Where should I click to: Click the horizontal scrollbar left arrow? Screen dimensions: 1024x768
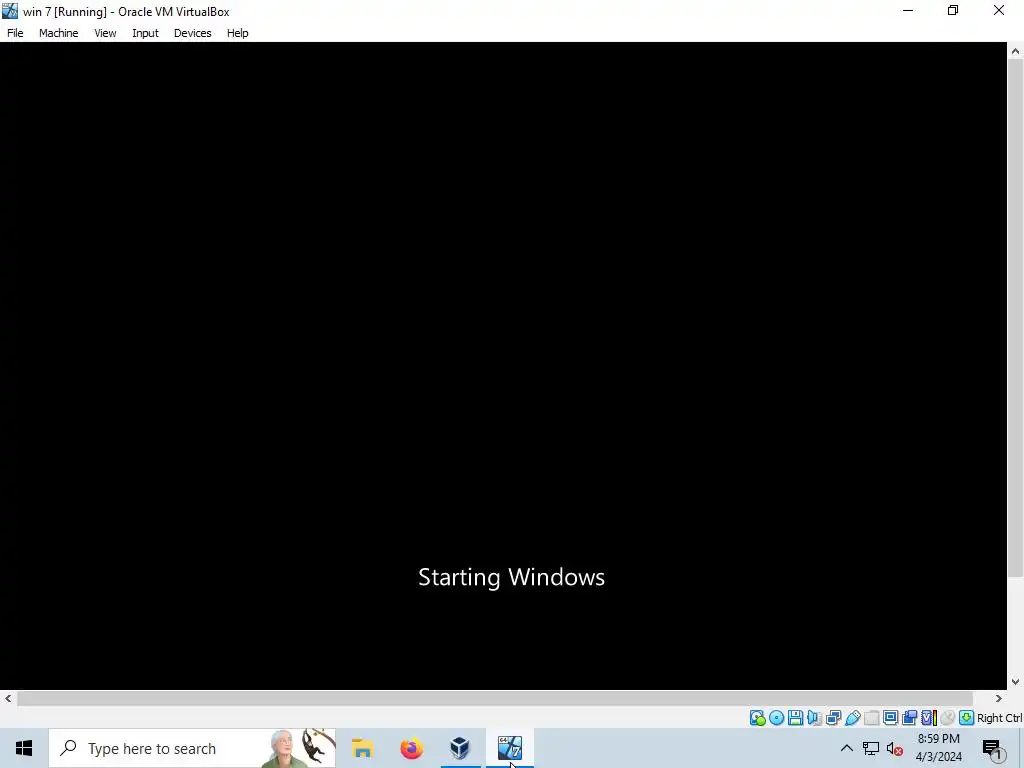8,698
